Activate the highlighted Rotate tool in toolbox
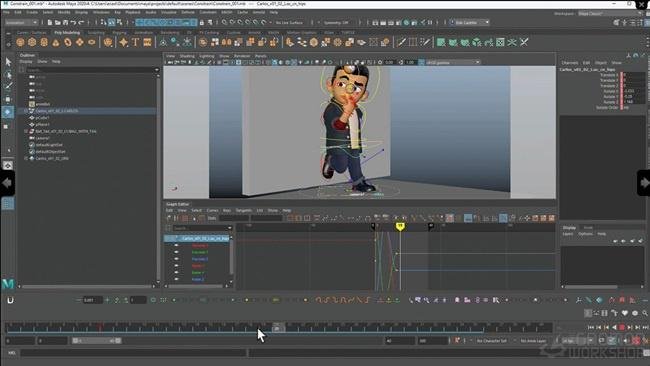 (8, 112)
